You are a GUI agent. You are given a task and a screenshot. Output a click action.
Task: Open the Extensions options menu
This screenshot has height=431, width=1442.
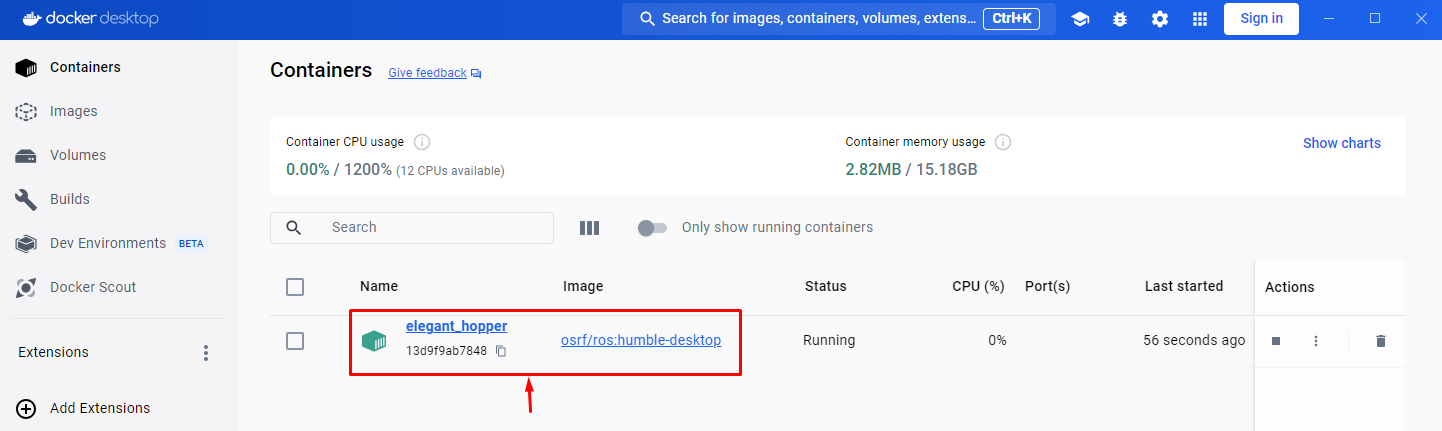point(206,353)
